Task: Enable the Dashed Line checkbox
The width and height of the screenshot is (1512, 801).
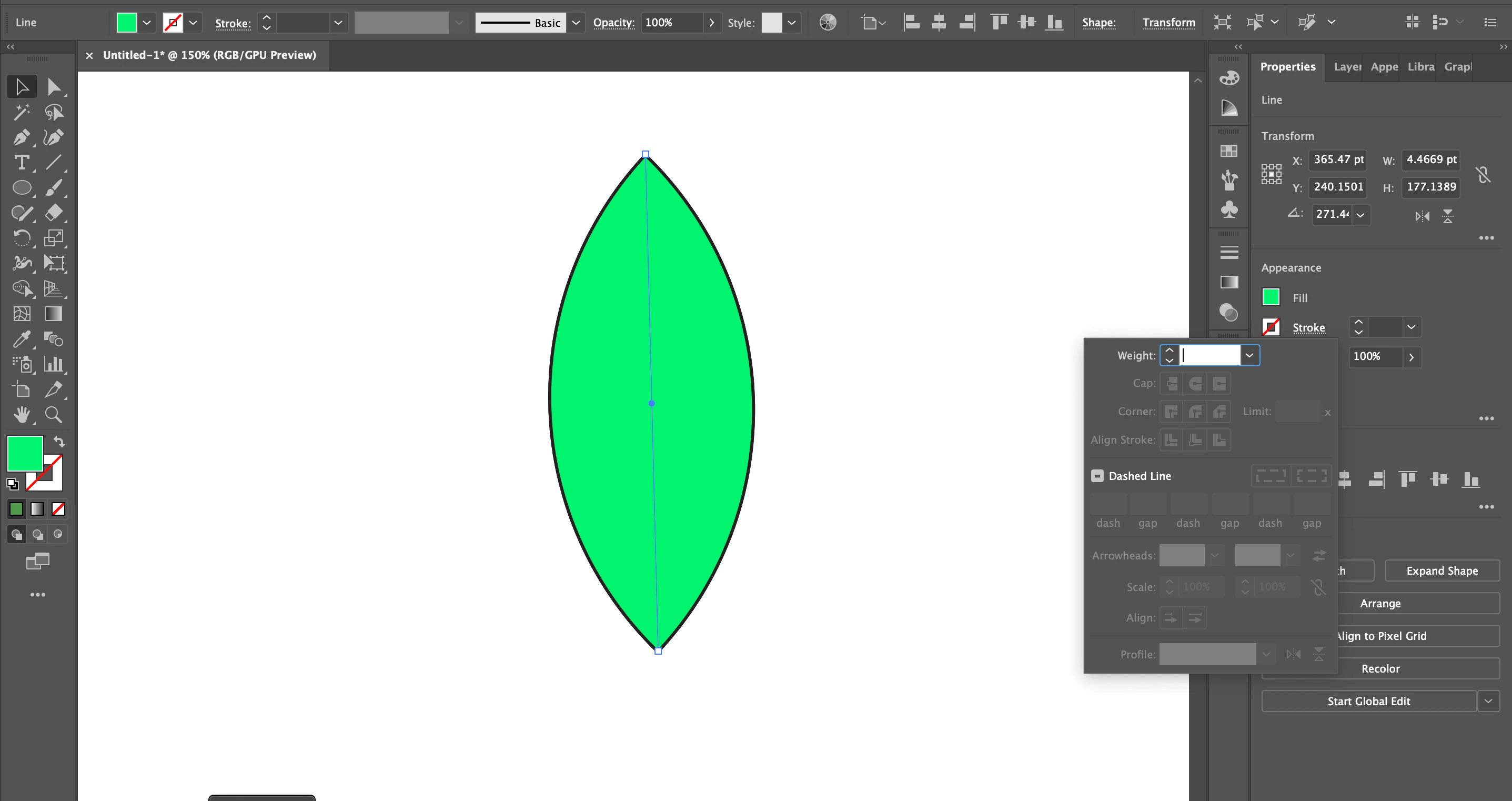Action: (x=1097, y=476)
